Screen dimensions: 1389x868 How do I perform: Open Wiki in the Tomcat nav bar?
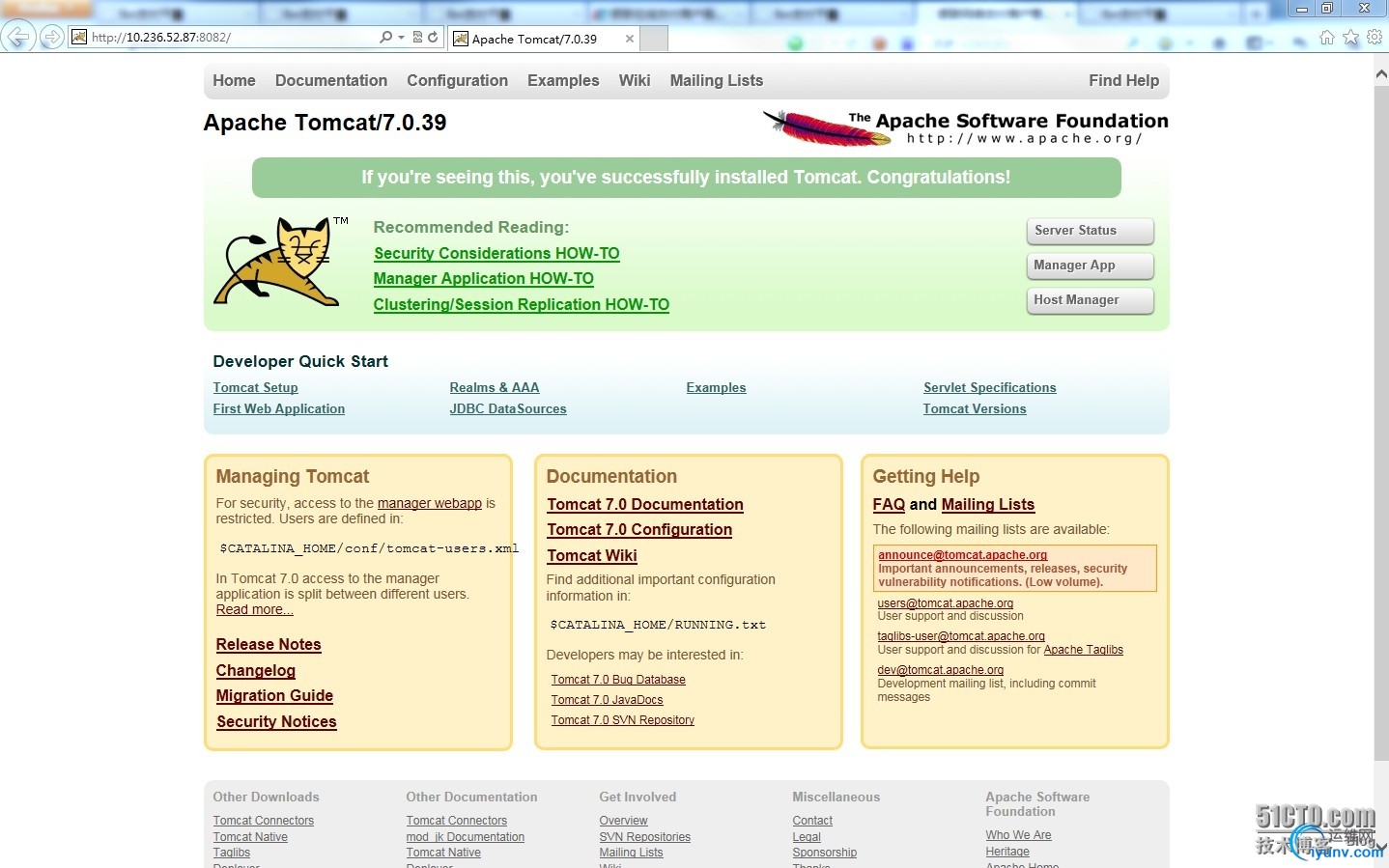click(x=635, y=80)
